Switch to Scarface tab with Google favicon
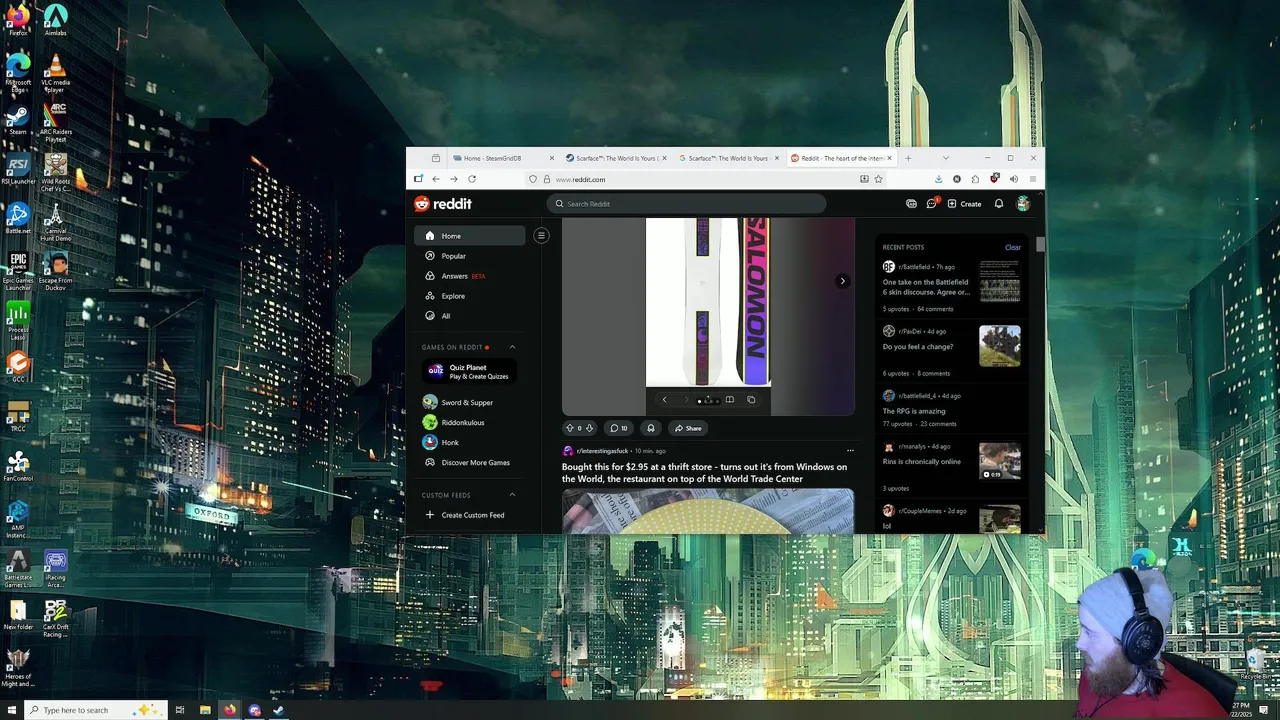Viewport: 1280px width, 720px height. (x=729, y=158)
